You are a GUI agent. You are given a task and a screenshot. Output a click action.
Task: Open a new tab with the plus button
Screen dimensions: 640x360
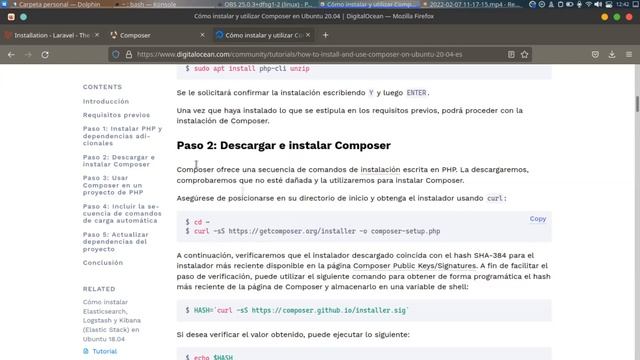325,35
